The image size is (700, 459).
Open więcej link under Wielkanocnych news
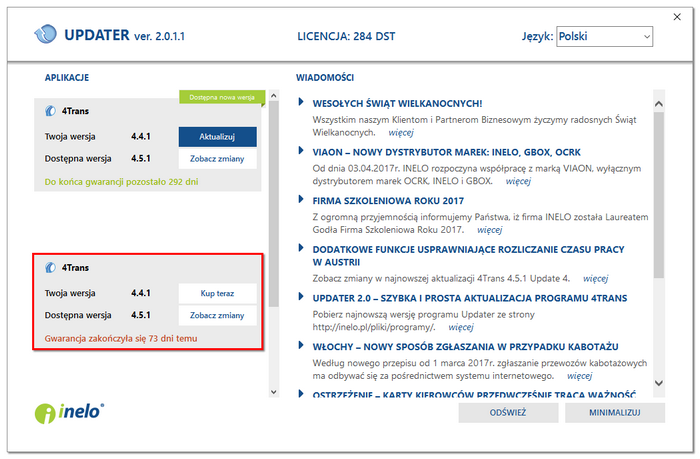pyautogui.click(x=401, y=133)
